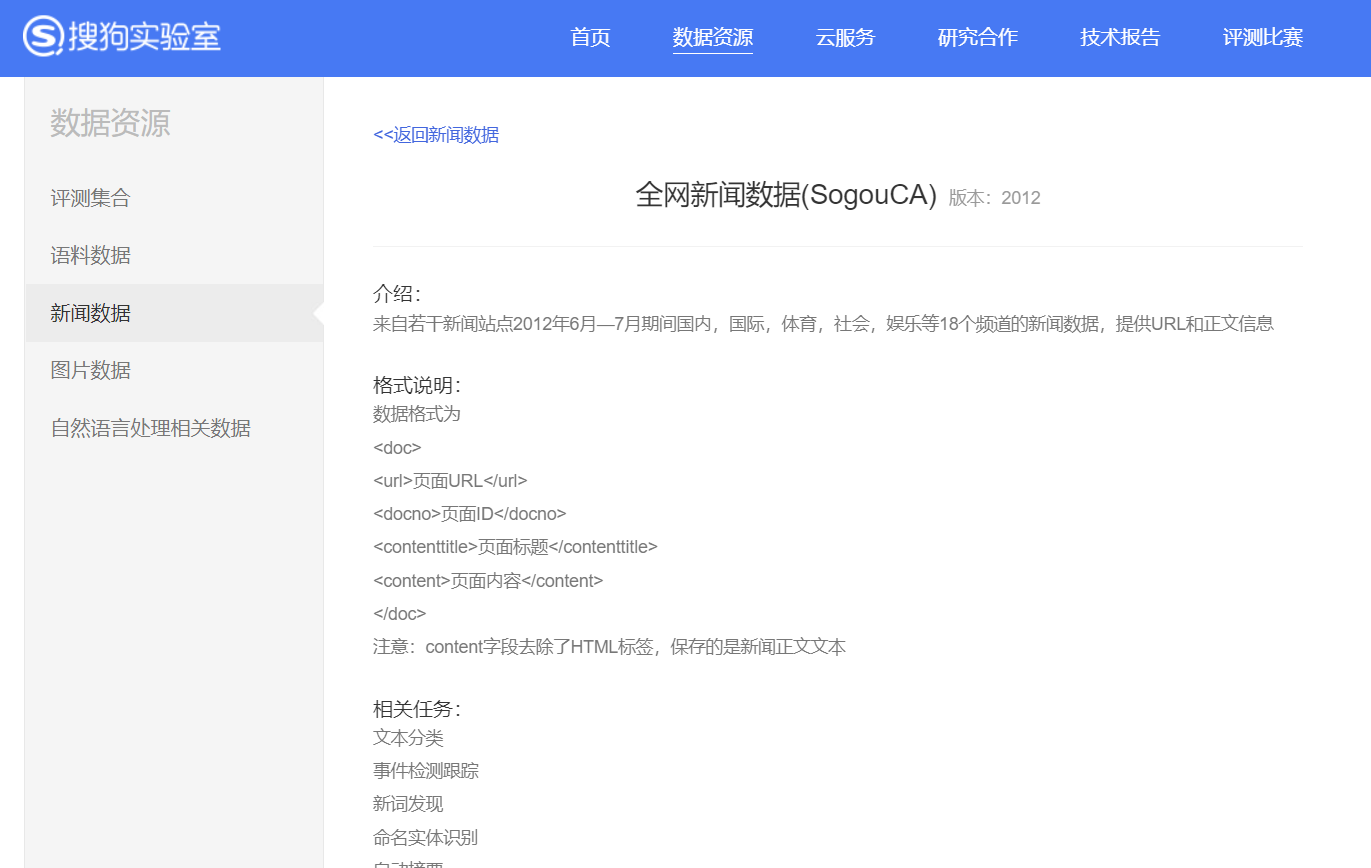The height and width of the screenshot is (868, 1371).
Task: Click the Sogou Labs logo icon
Action: (x=44, y=37)
